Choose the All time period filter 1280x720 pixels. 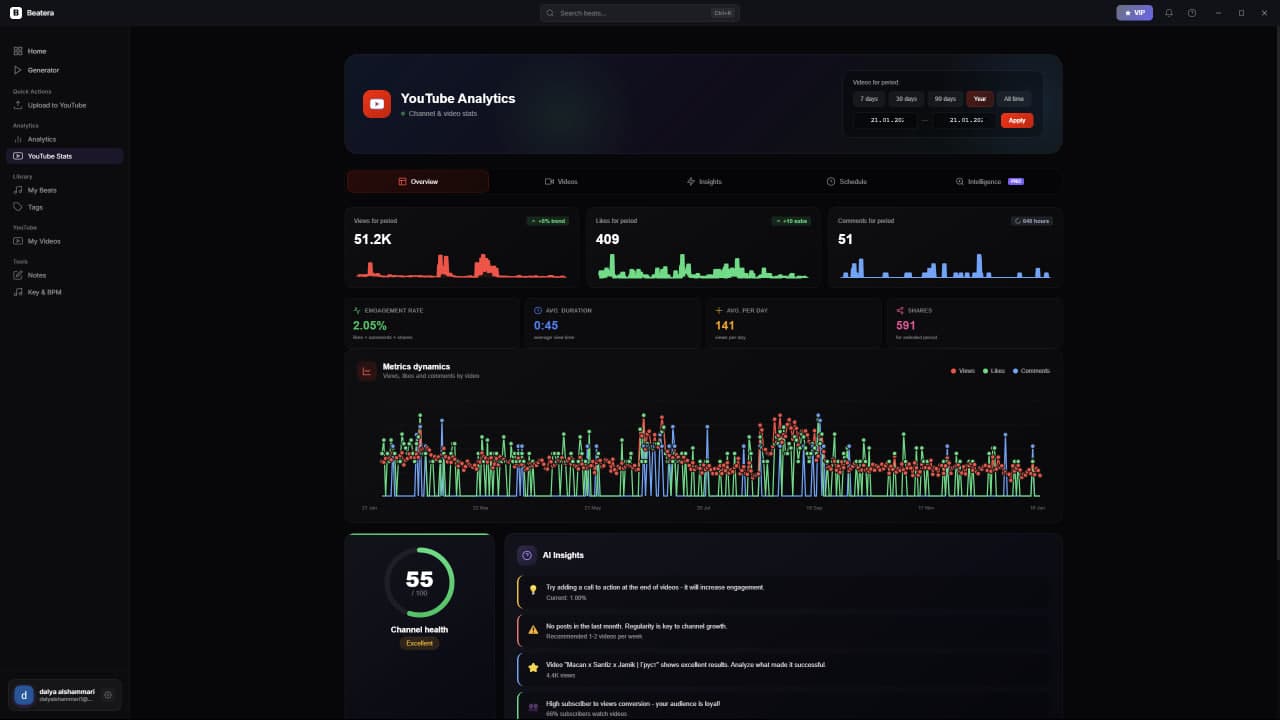click(1013, 99)
